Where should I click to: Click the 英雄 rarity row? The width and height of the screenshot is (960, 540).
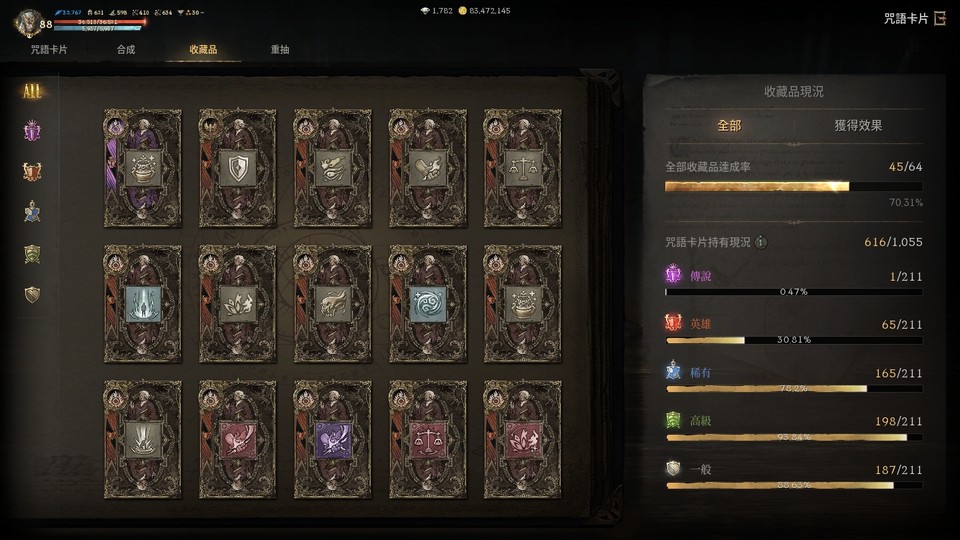793,331
